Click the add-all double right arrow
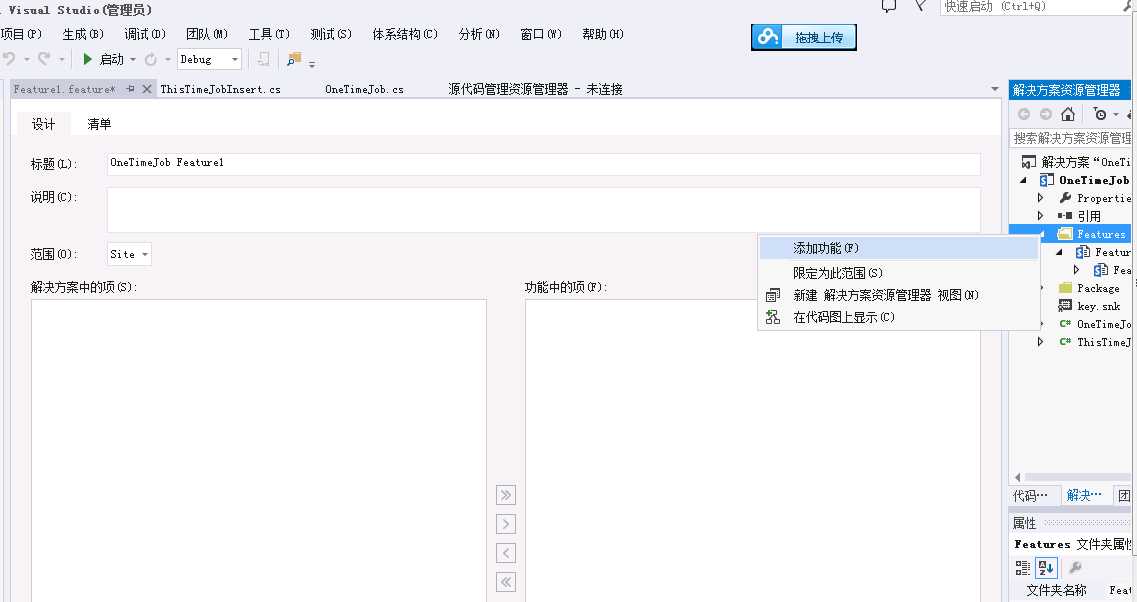The image size is (1137, 602). (x=505, y=495)
